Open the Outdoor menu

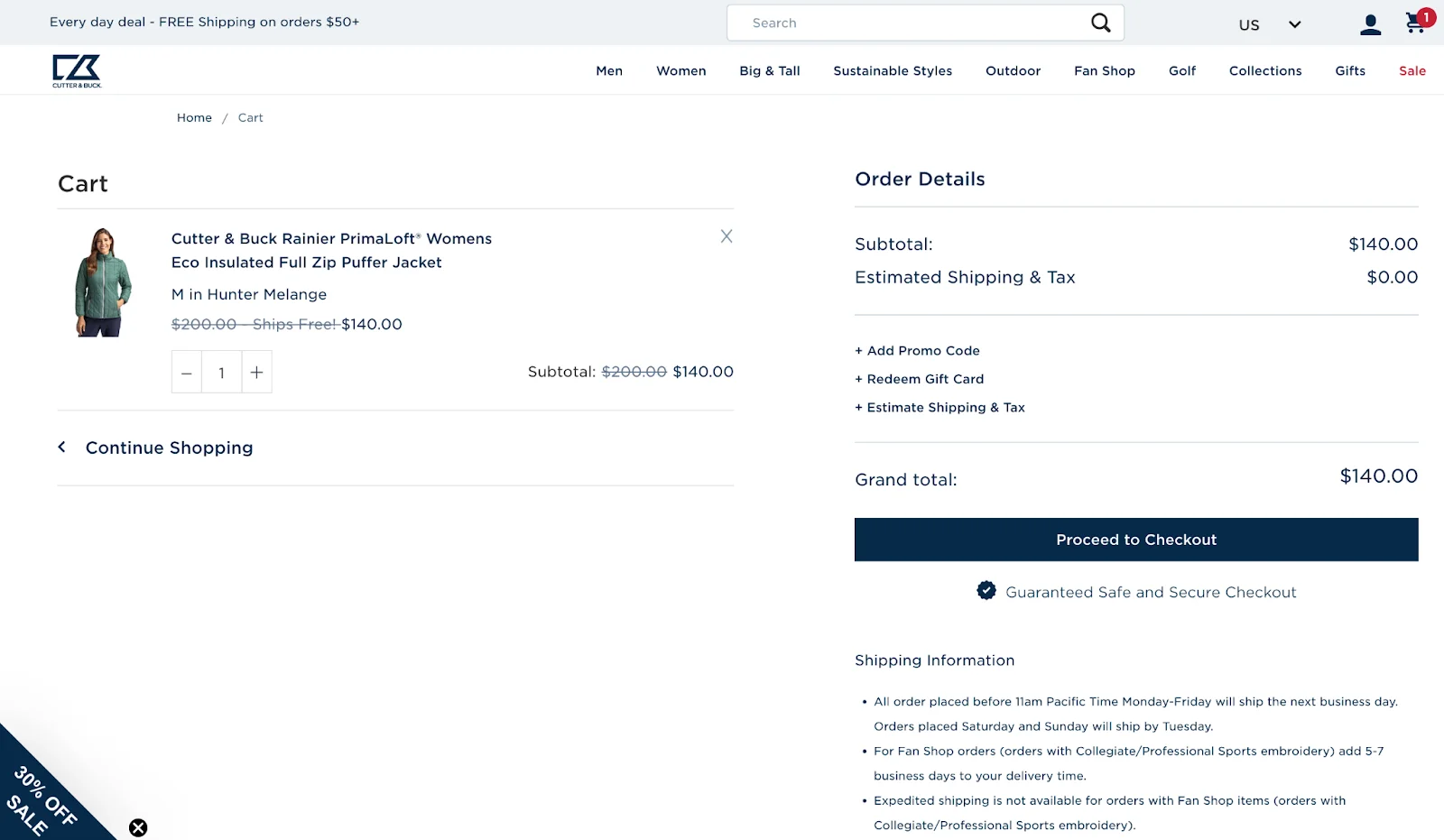(1013, 70)
